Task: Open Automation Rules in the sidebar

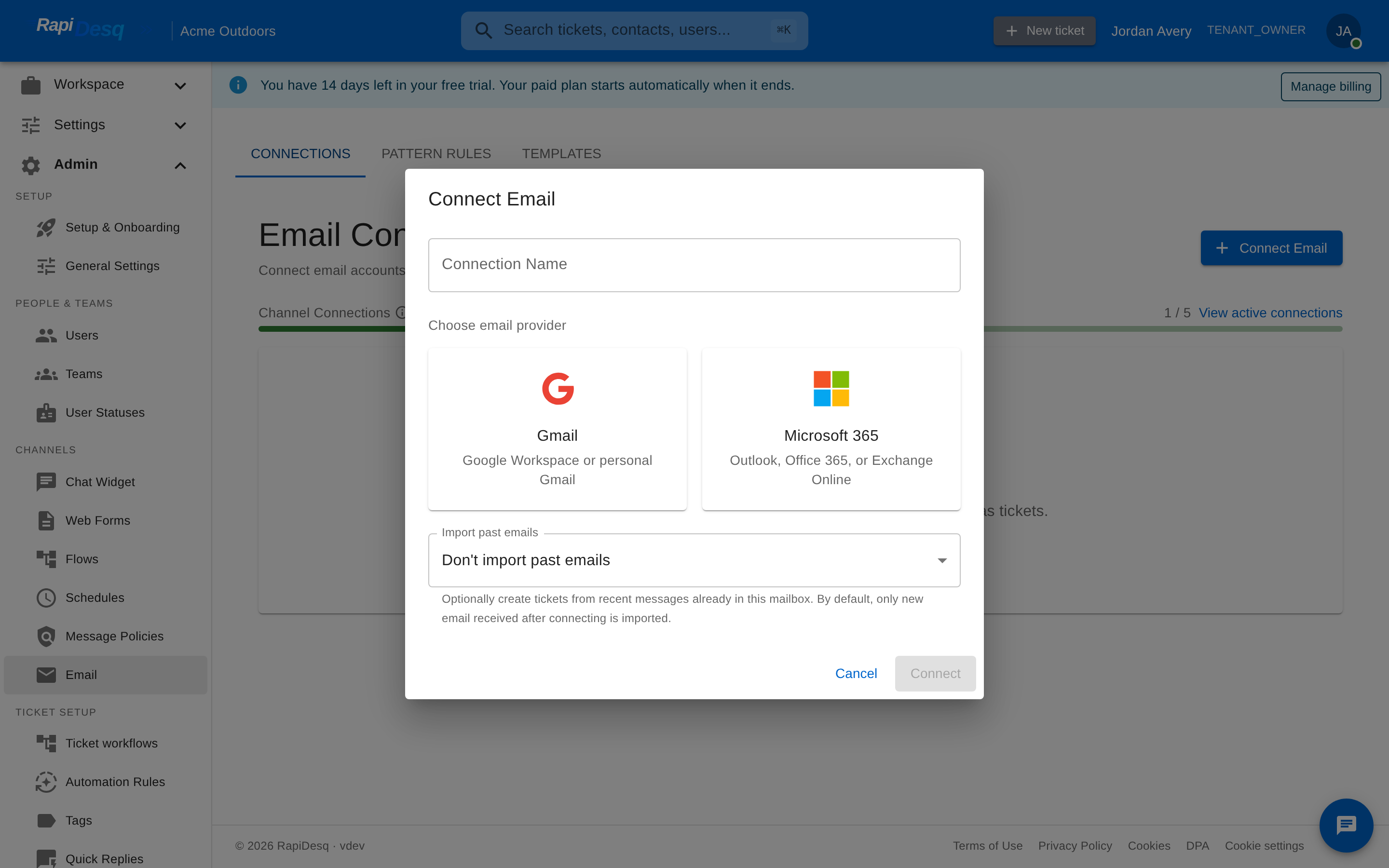Action: pos(106,782)
